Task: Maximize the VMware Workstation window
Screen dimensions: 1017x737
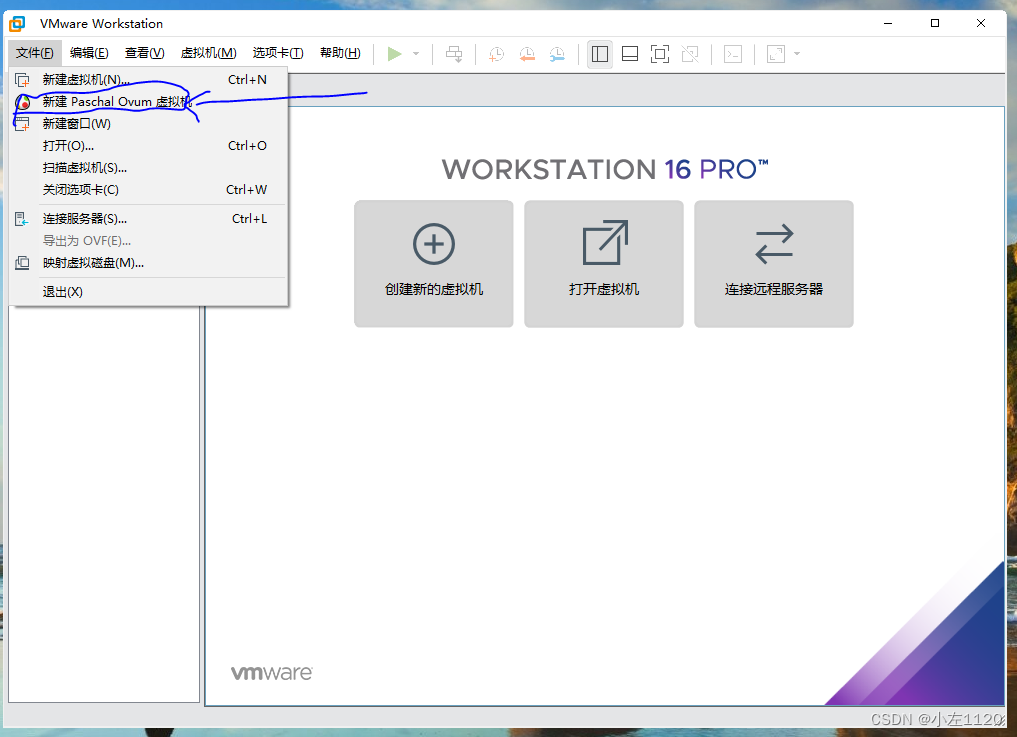Action: click(935, 23)
